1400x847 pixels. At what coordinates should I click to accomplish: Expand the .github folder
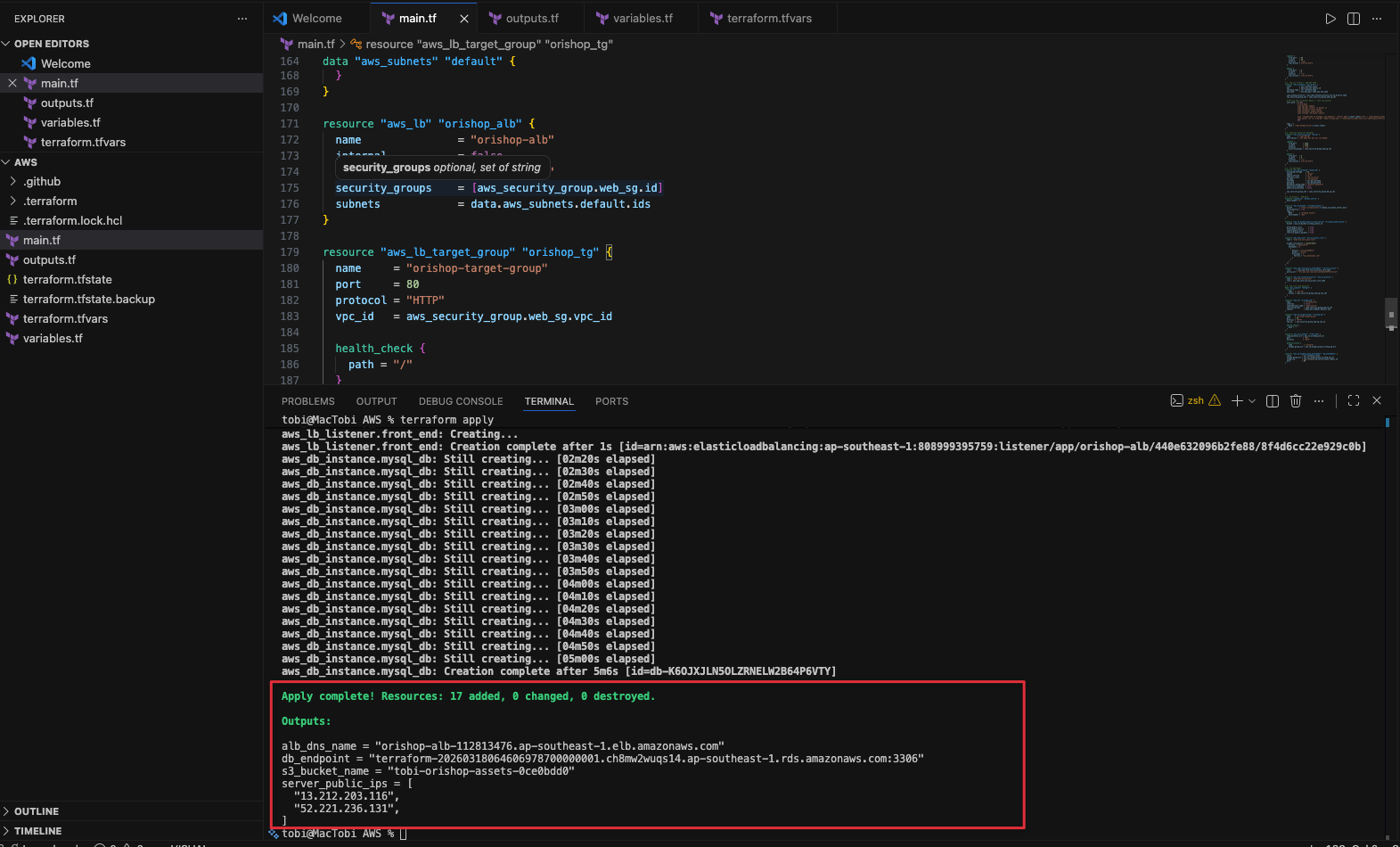pos(42,182)
